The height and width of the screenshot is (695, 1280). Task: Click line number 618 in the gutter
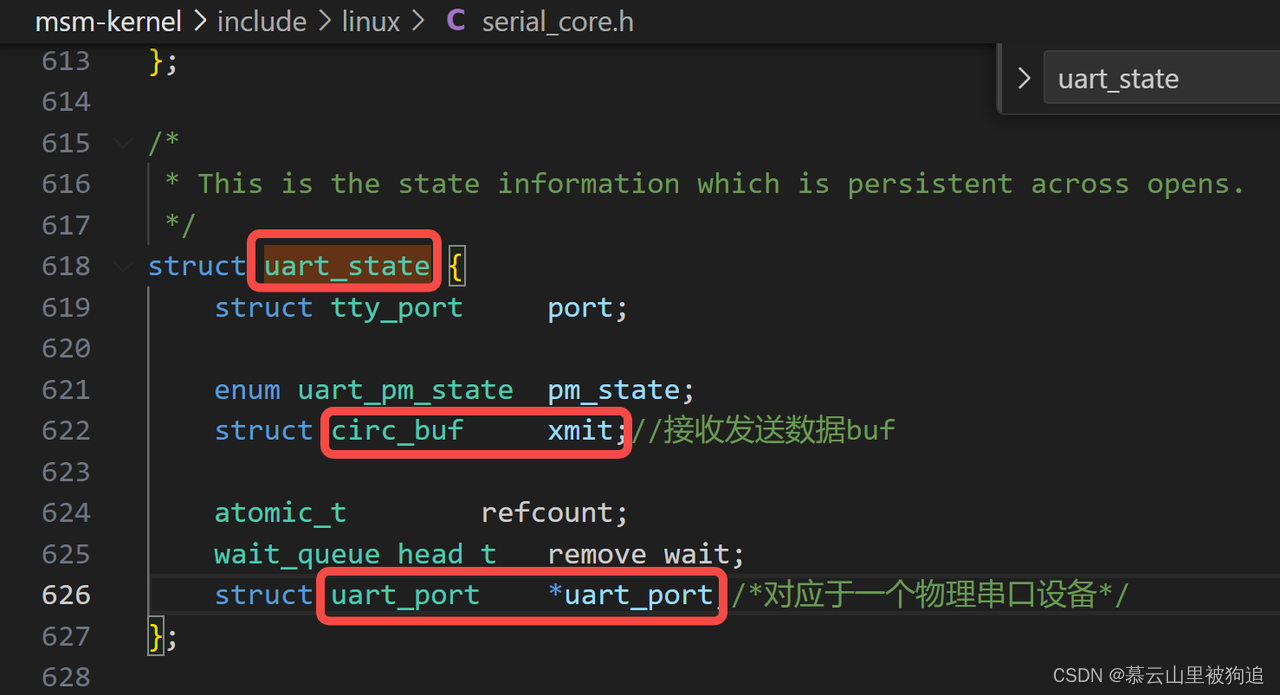[65, 266]
